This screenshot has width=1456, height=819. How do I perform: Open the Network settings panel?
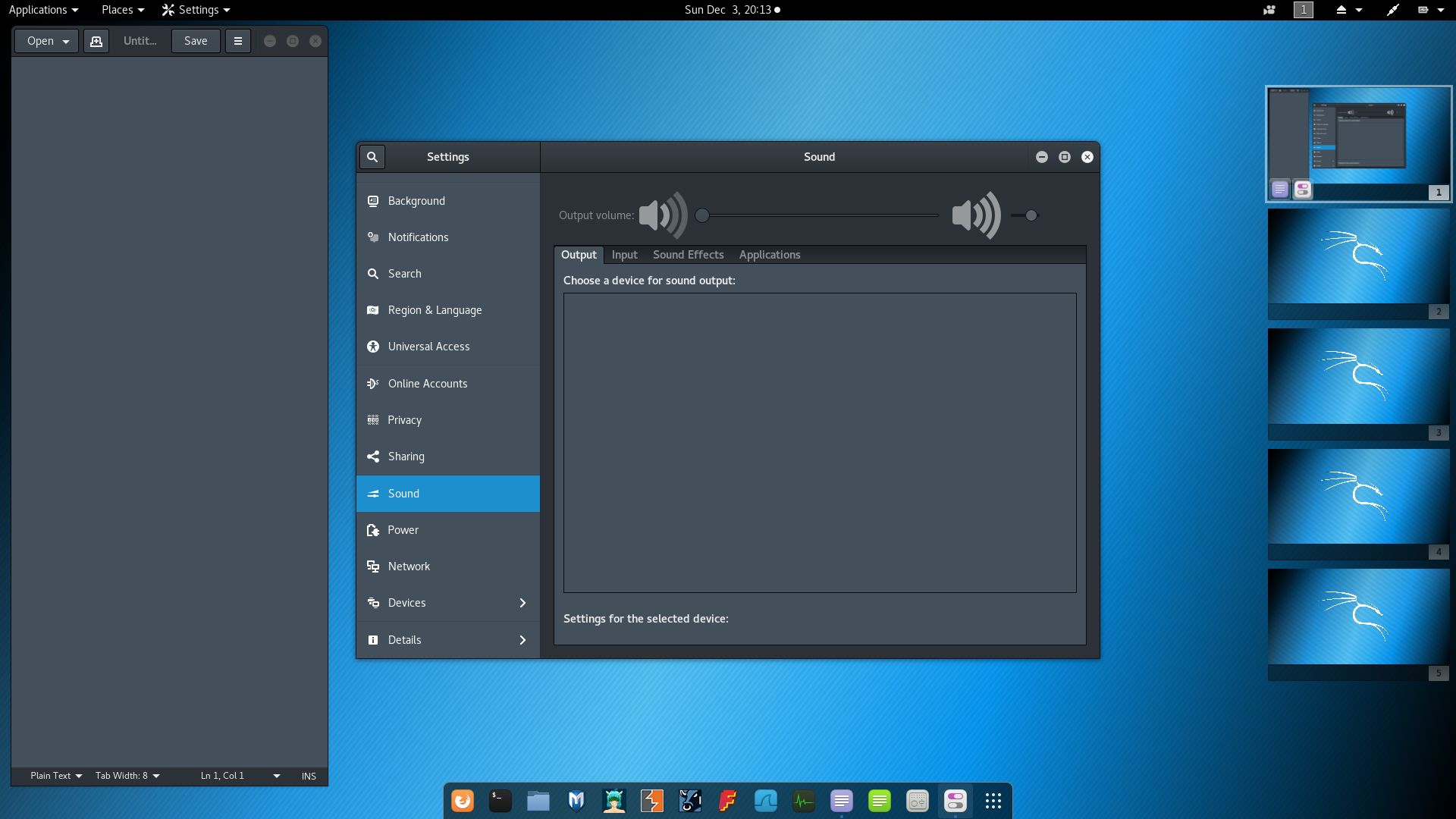[x=409, y=566]
